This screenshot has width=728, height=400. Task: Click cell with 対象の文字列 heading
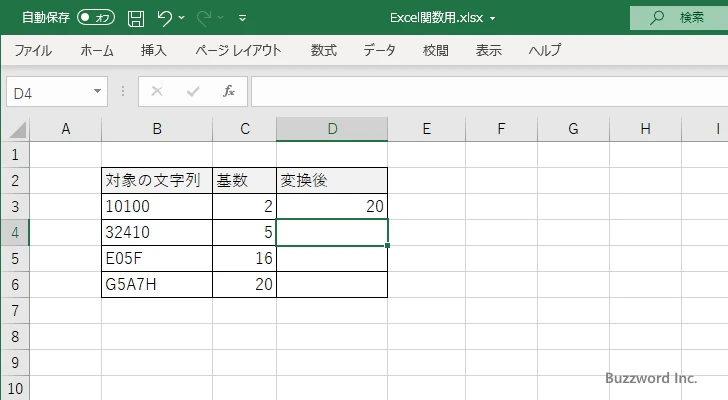(157, 181)
